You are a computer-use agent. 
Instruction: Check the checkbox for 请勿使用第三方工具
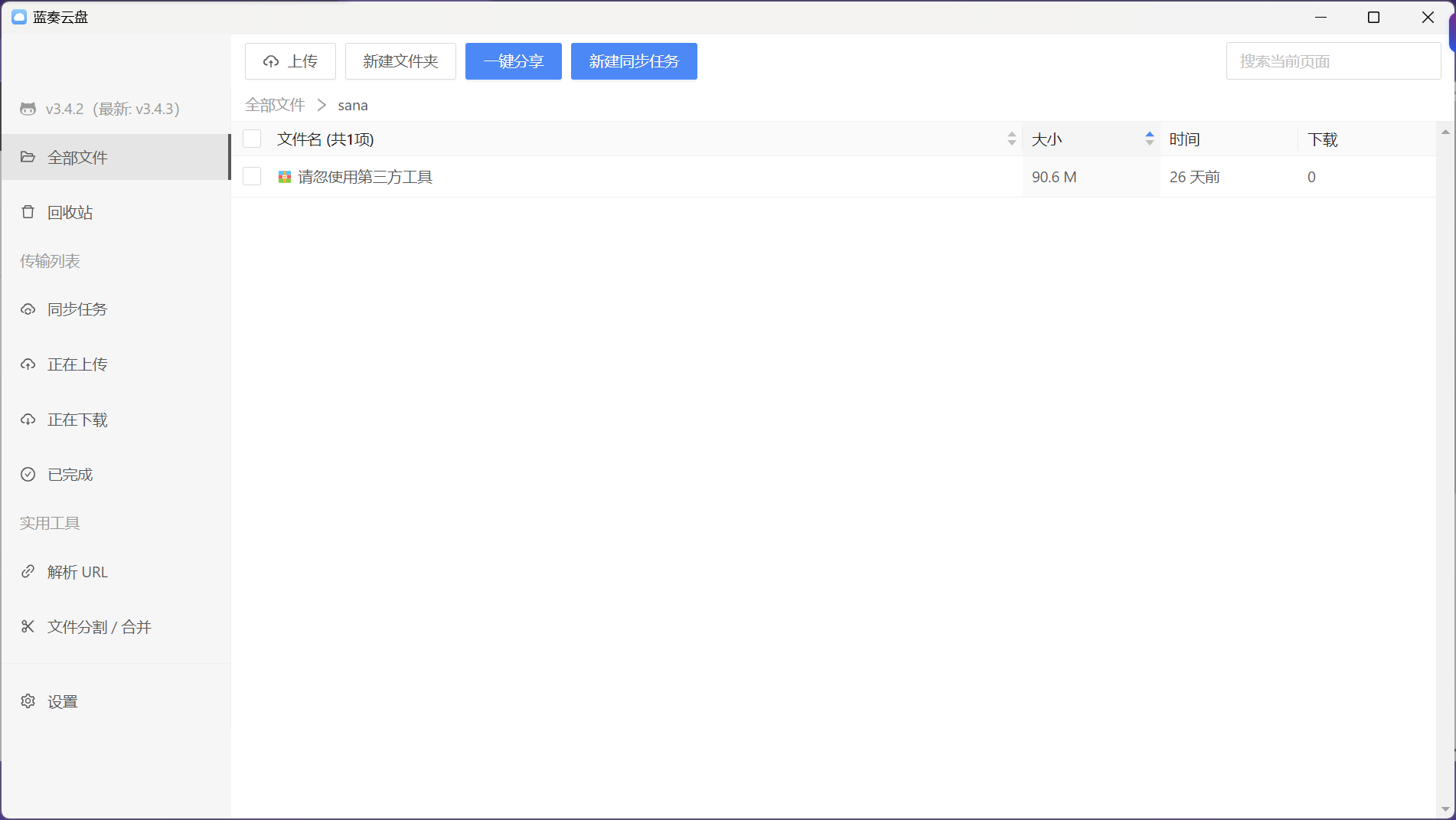click(x=252, y=176)
